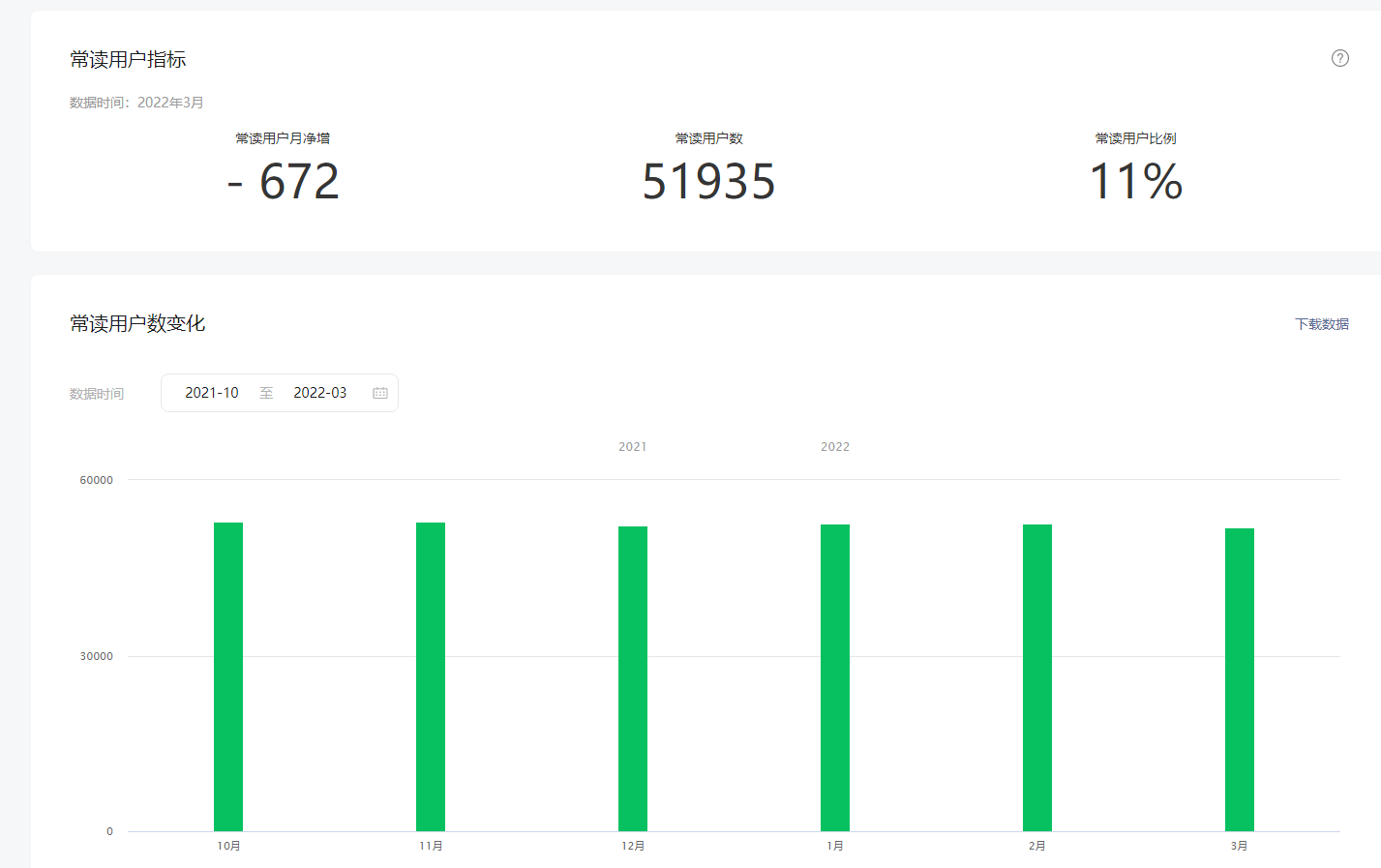
Task: Select the start date 2021-10 field
Action: pyautogui.click(x=212, y=393)
